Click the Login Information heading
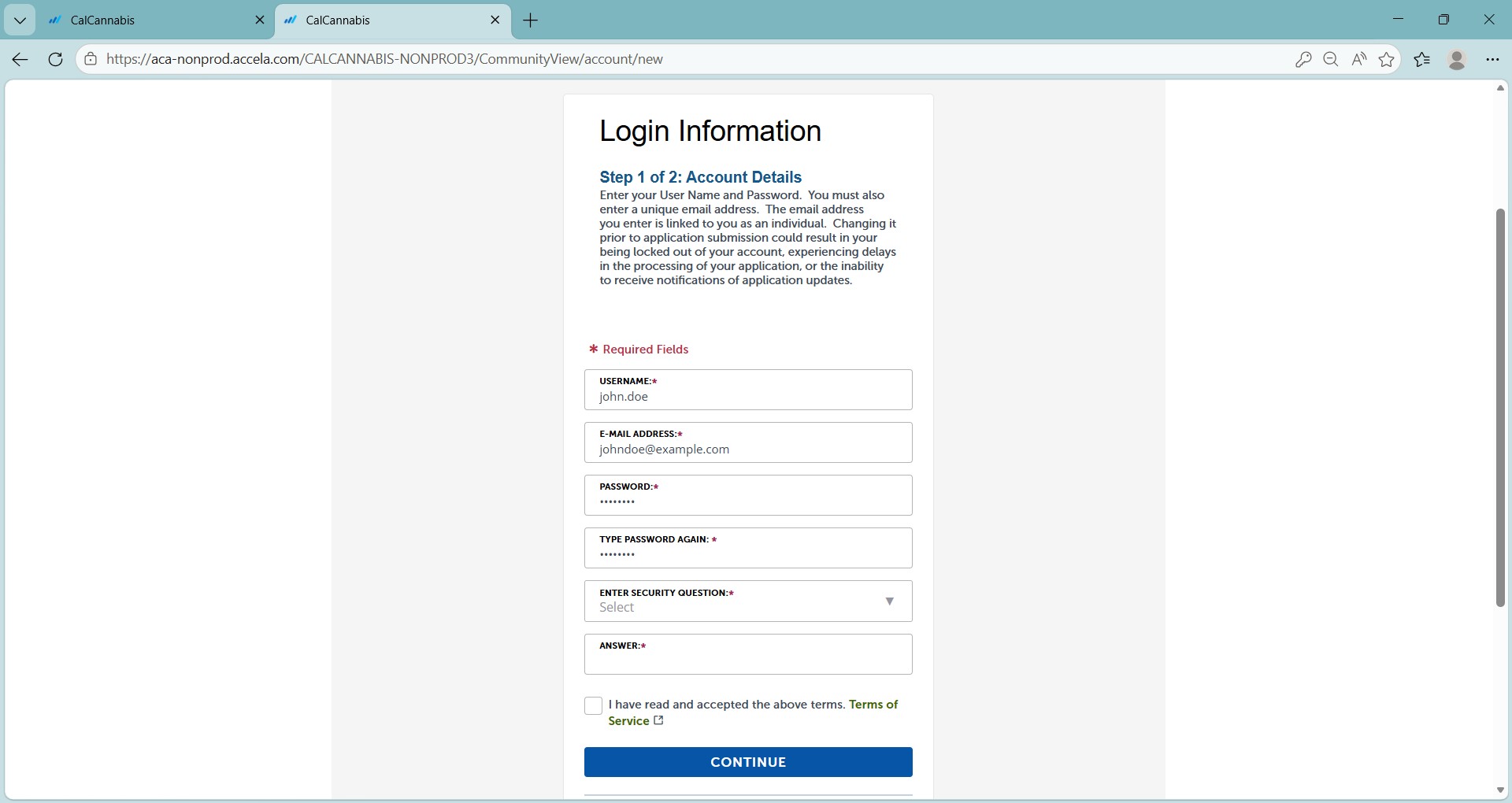Viewport: 1512px width, 803px height. (710, 131)
